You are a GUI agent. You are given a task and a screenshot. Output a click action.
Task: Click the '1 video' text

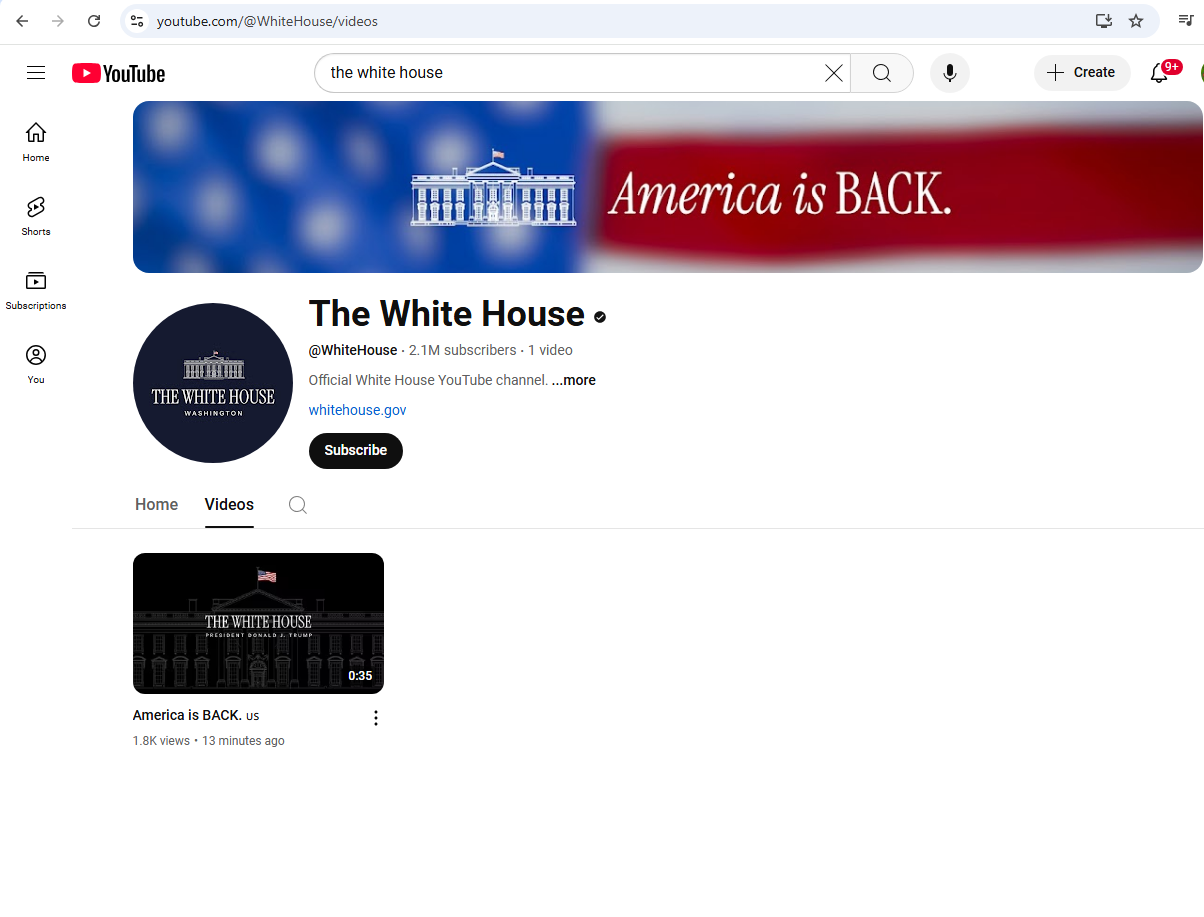[550, 350]
